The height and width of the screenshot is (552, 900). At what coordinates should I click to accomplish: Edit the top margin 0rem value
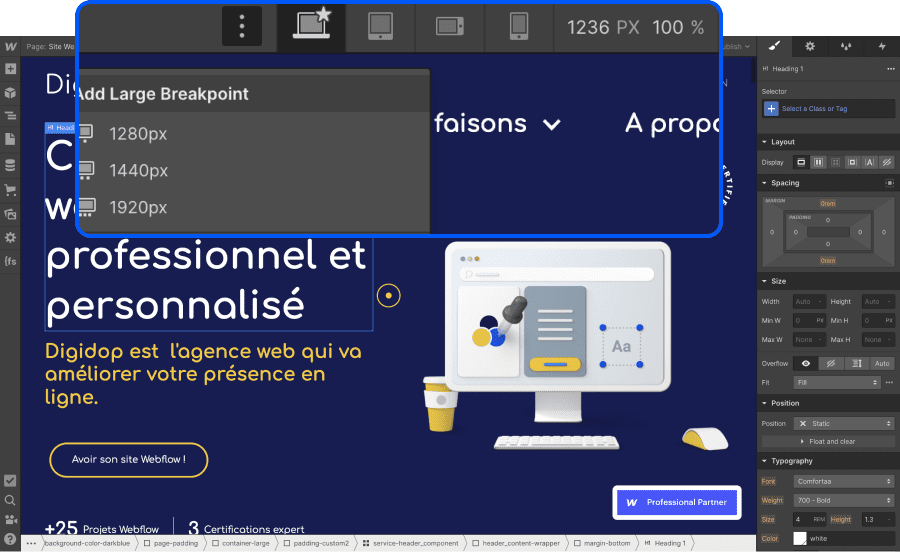[828, 204]
